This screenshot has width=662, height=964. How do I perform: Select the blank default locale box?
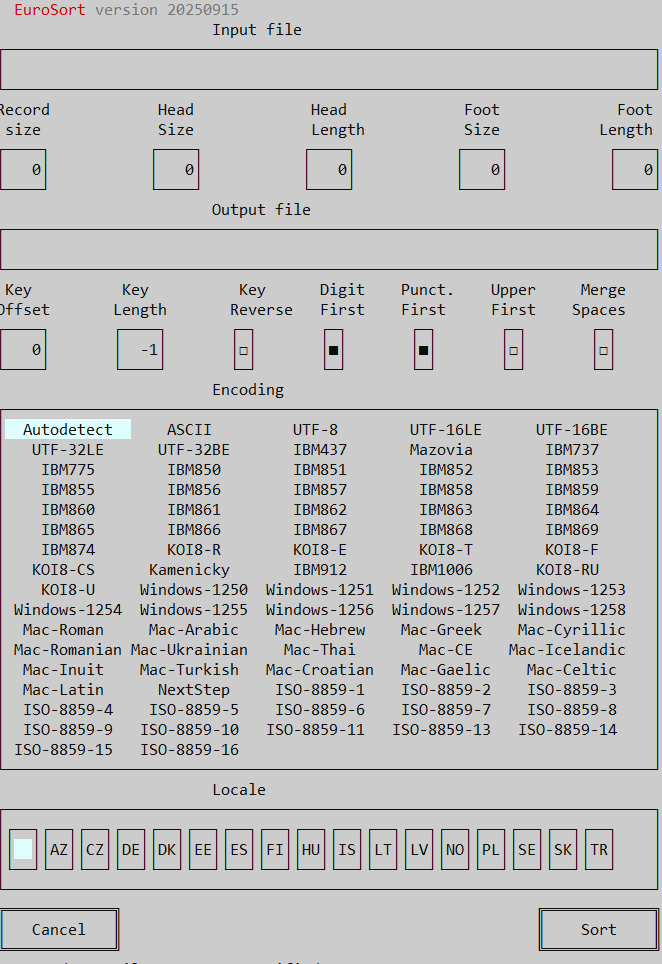pos(23,850)
